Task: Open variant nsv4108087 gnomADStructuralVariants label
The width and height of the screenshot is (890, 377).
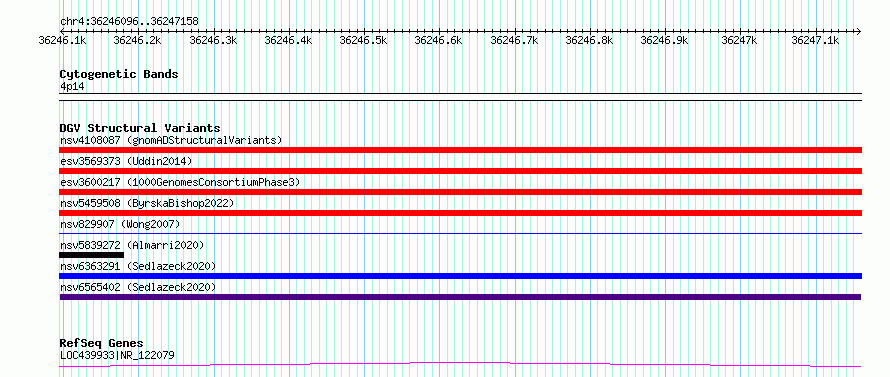Action: [171, 140]
